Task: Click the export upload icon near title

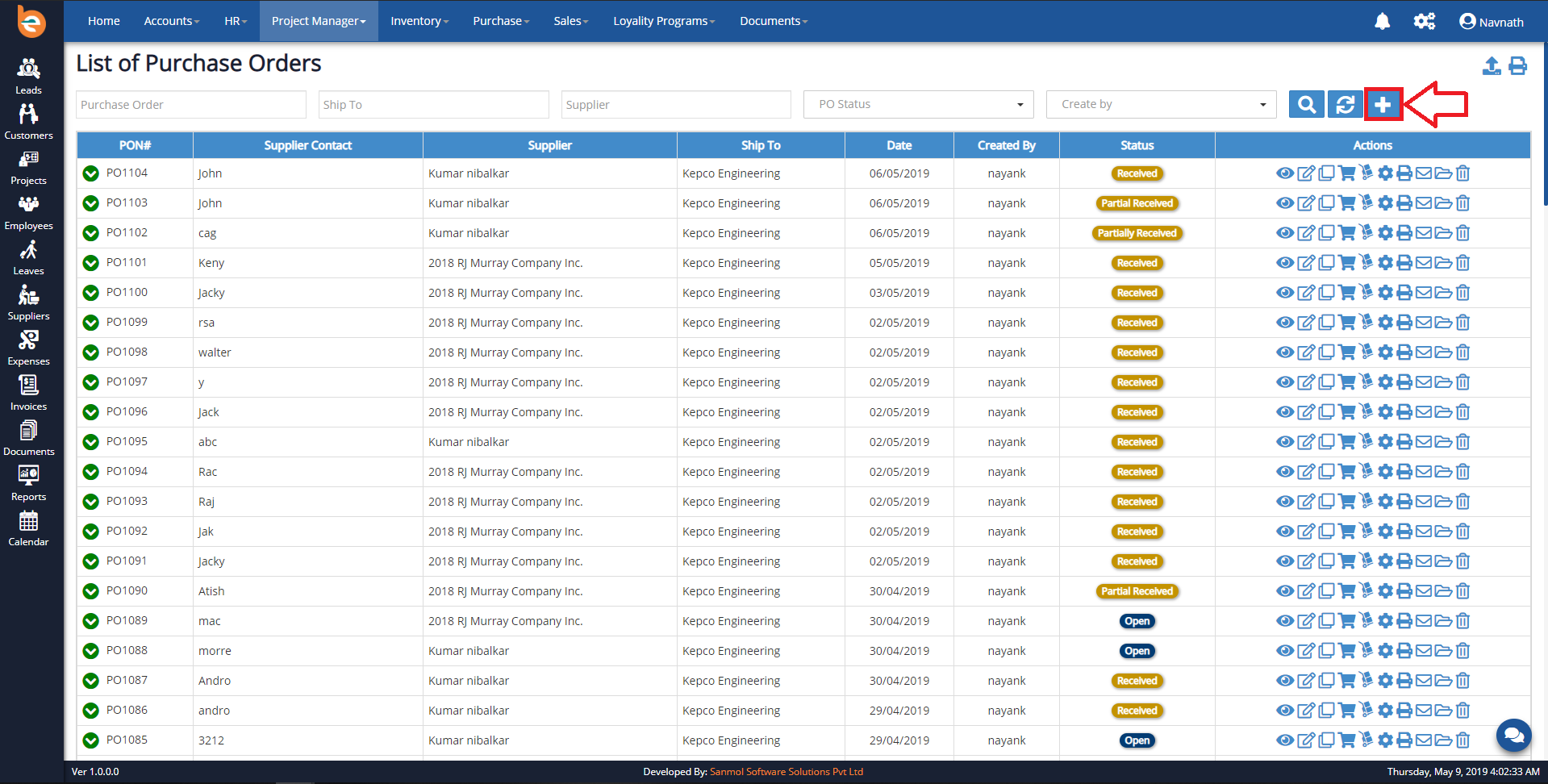Action: [x=1492, y=66]
